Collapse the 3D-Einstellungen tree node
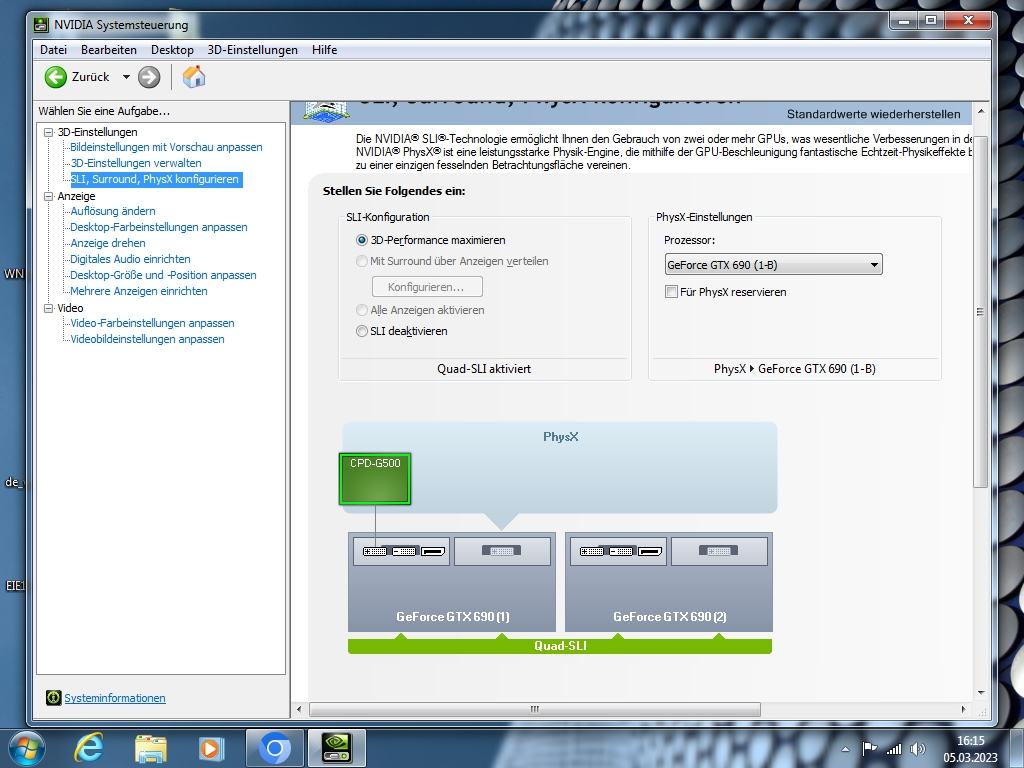The height and width of the screenshot is (768, 1024). (x=48, y=132)
